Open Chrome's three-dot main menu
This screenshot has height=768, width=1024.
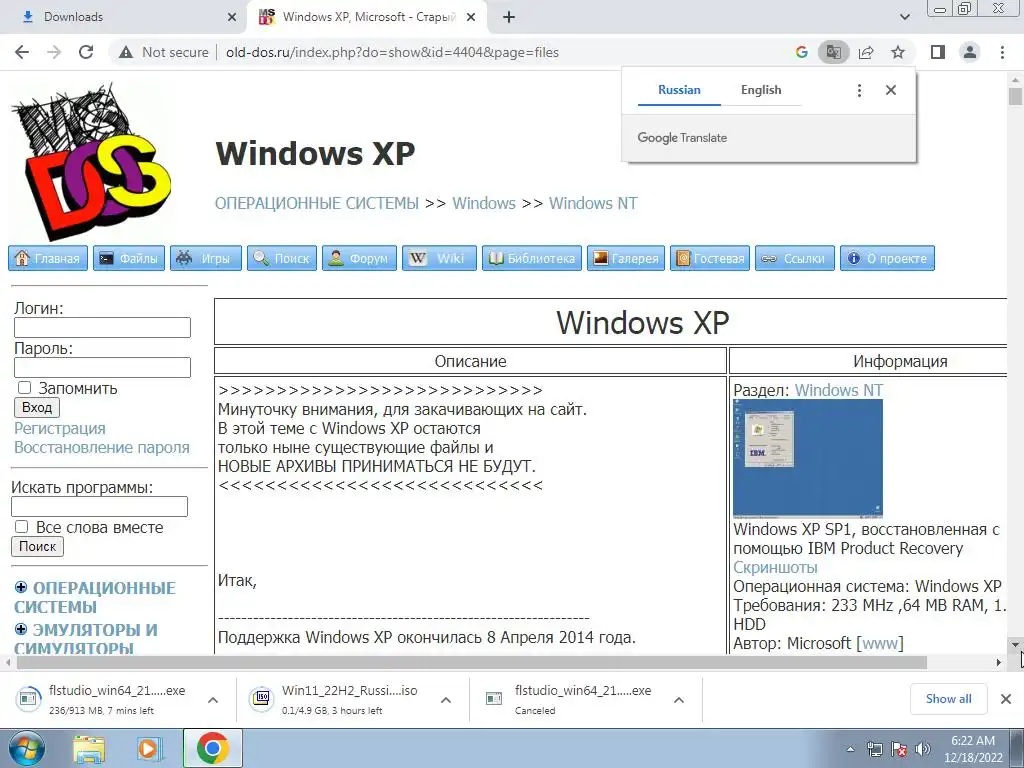coord(1002,52)
